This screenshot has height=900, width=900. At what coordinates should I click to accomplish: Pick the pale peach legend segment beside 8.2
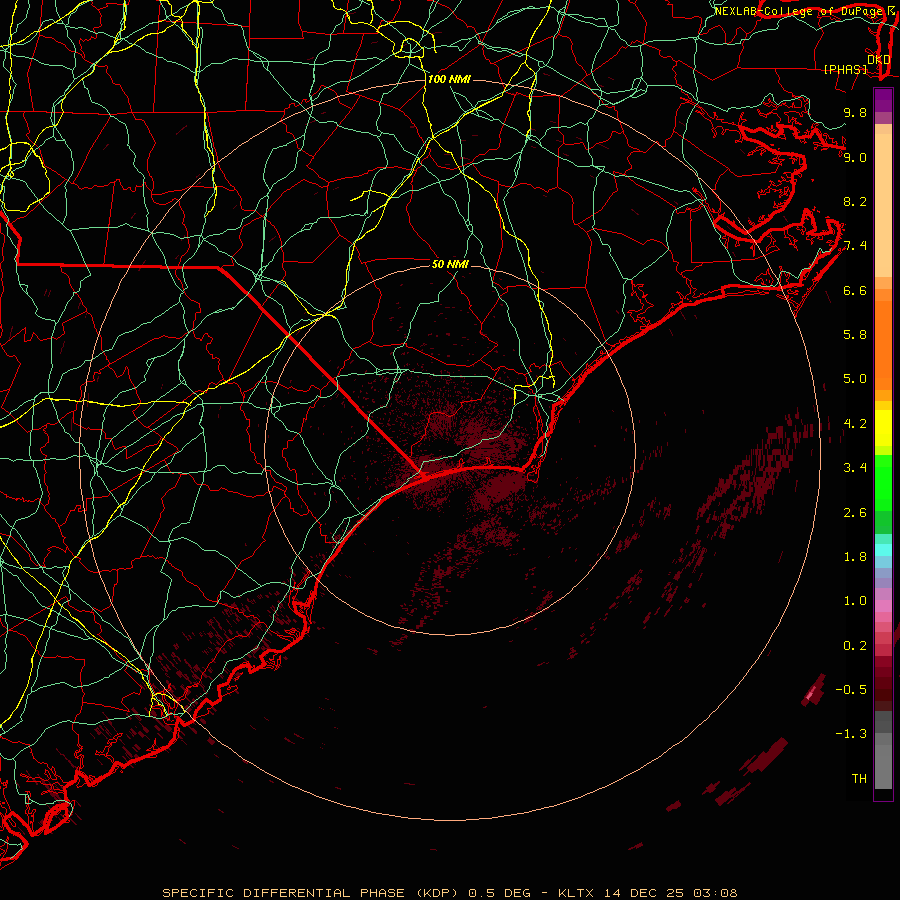(x=883, y=205)
